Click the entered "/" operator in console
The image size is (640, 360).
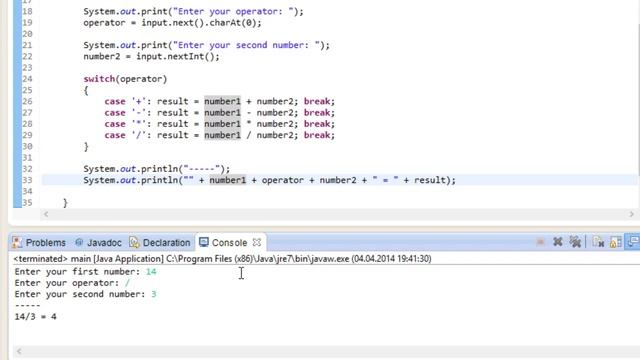coord(127,283)
